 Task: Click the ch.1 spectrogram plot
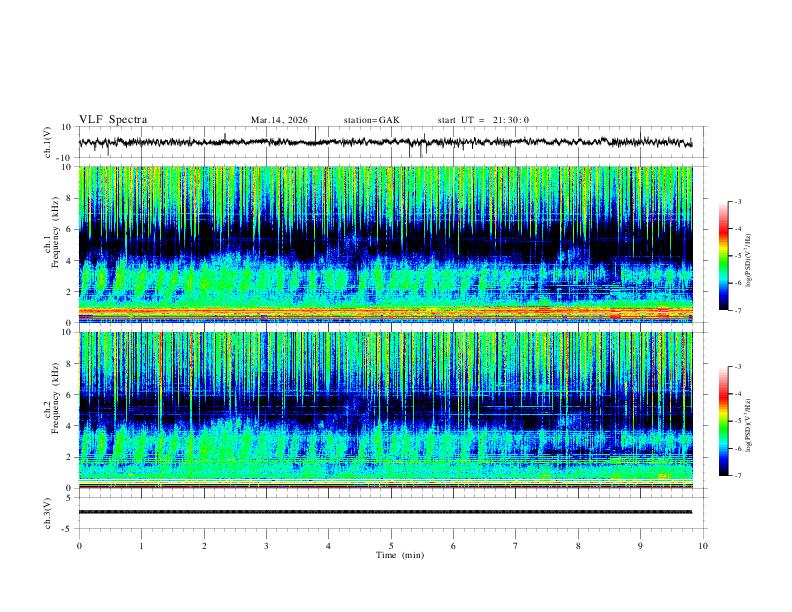[x=385, y=244]
